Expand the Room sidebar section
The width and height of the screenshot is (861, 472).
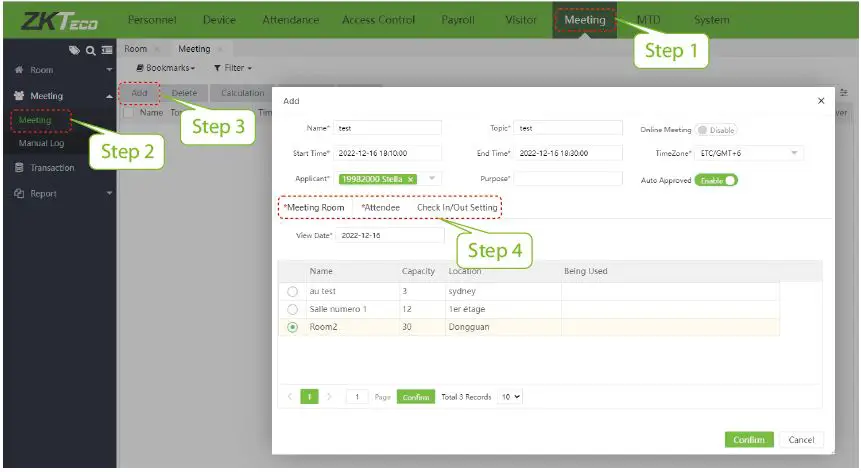coord(109,70)
